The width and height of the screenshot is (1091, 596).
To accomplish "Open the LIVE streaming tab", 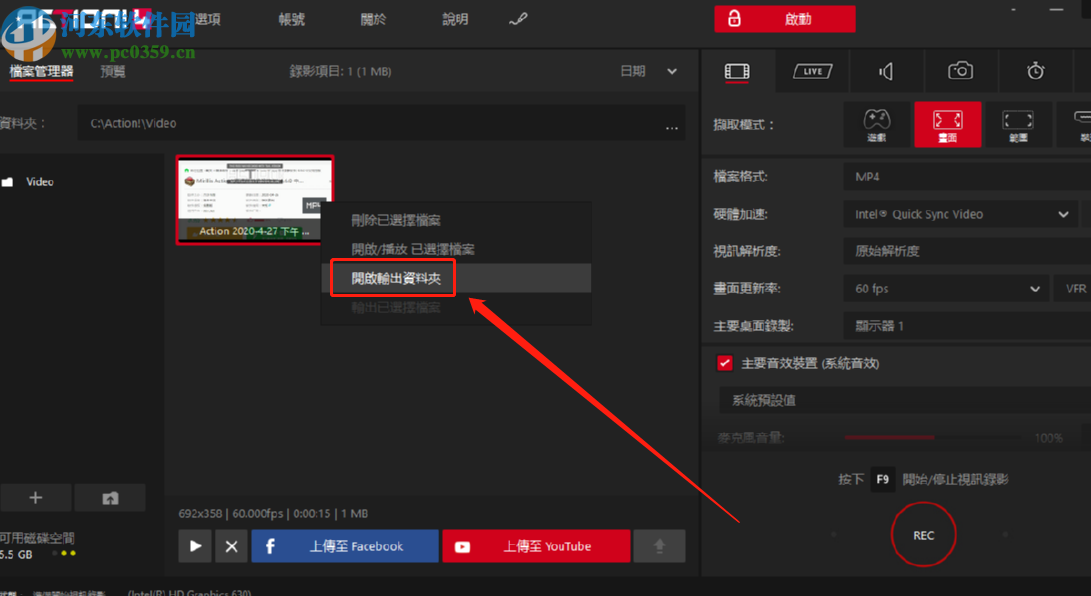I will [812, 70].
